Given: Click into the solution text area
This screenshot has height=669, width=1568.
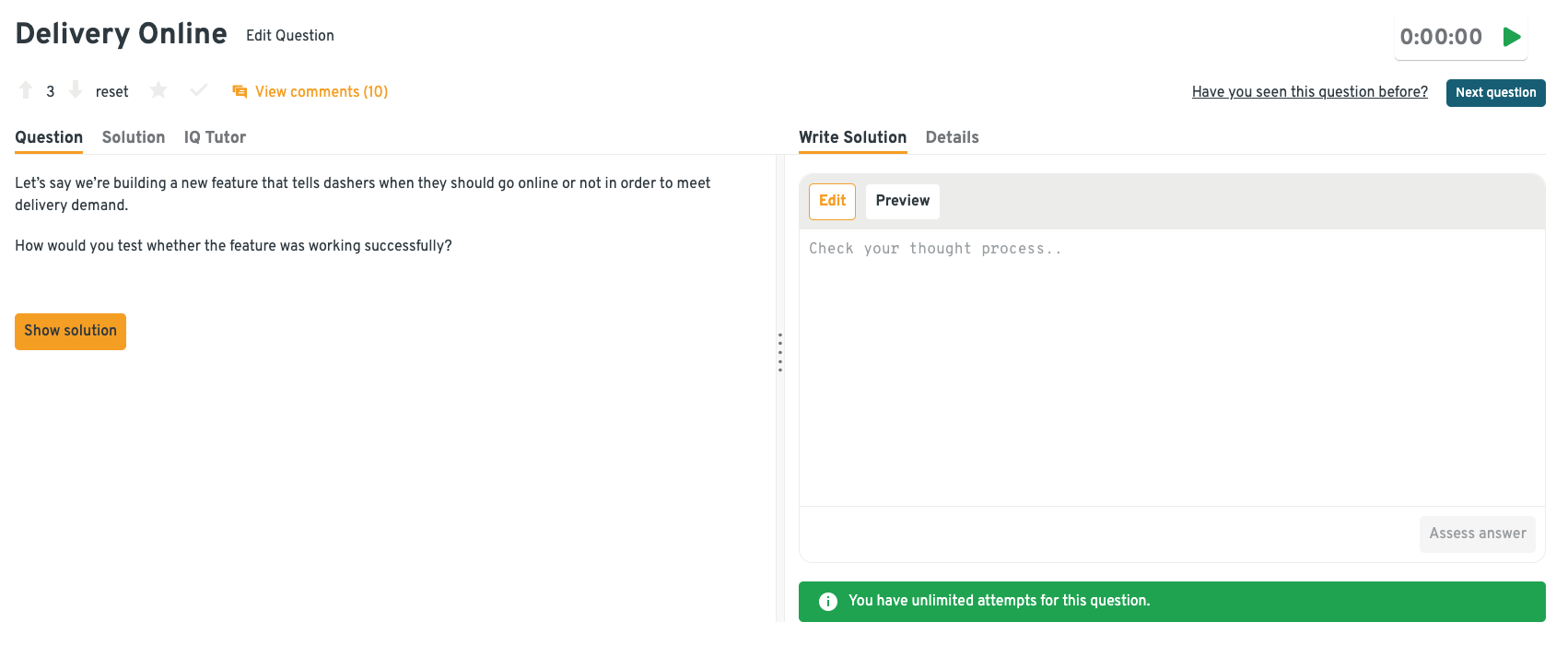Looking at the screenshot, I should click(1170, 369).
